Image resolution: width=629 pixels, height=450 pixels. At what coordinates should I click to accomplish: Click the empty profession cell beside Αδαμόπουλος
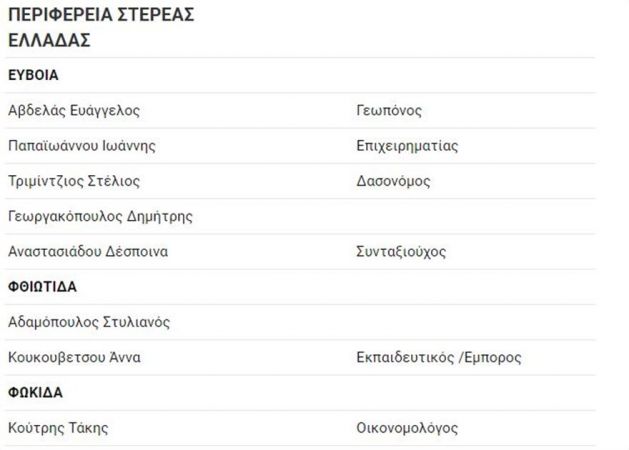coord(475,322)
